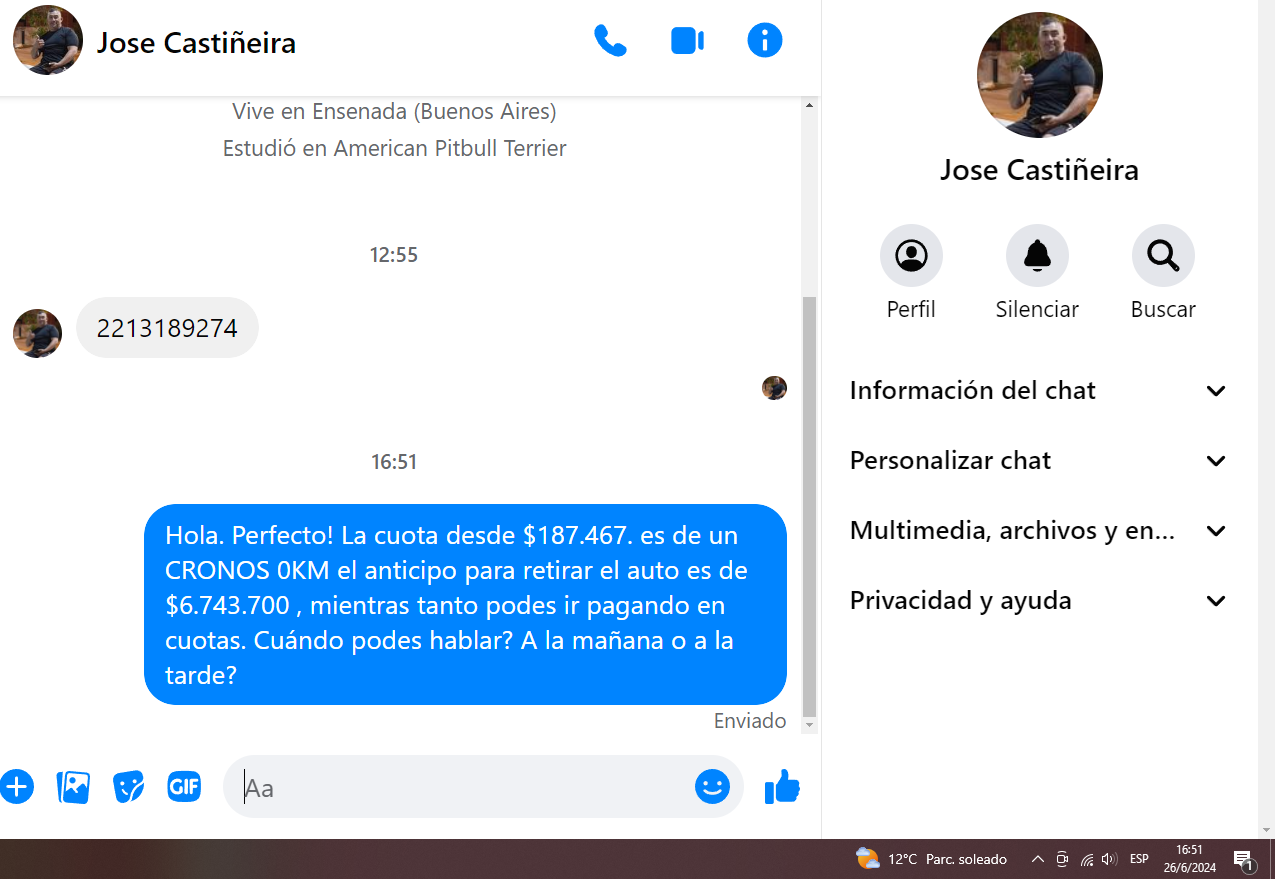
Task: Open the sticker picker
Action: point(129,787)
